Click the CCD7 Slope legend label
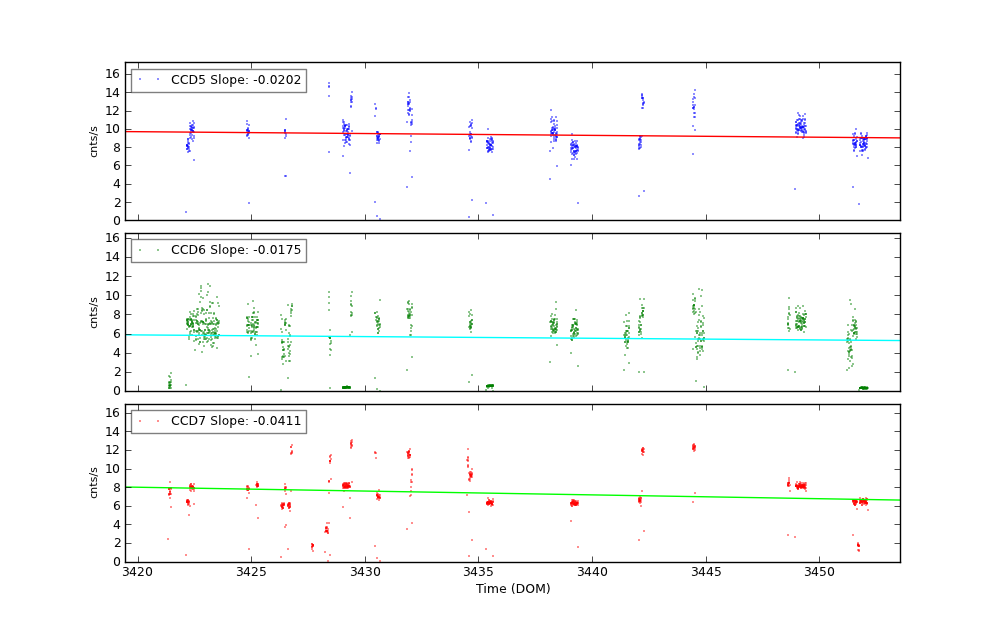 pyautogui.click(x=235, y=421)
